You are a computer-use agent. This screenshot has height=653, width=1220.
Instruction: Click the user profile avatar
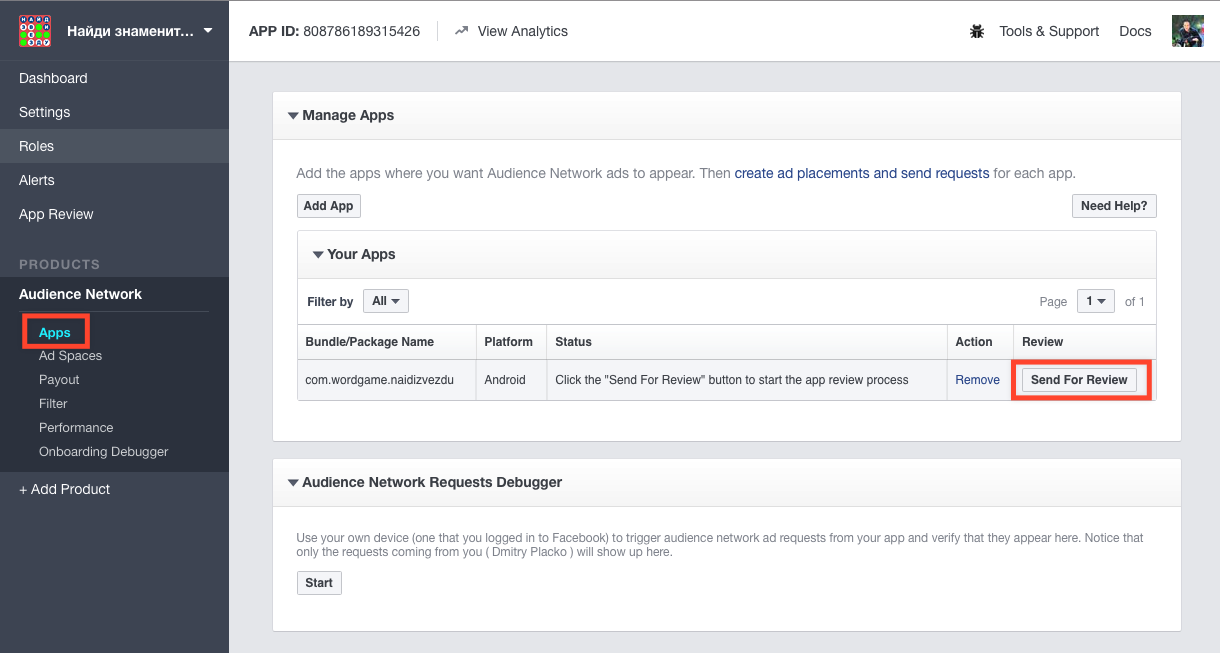[1188, 31]
